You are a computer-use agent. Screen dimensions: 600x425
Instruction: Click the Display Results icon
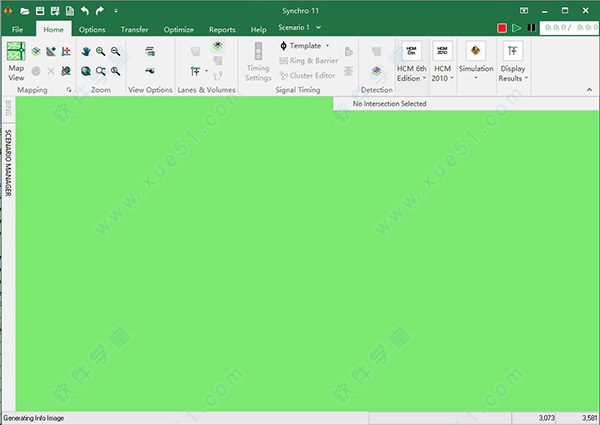pyautogui.click(x=513, y=50)
